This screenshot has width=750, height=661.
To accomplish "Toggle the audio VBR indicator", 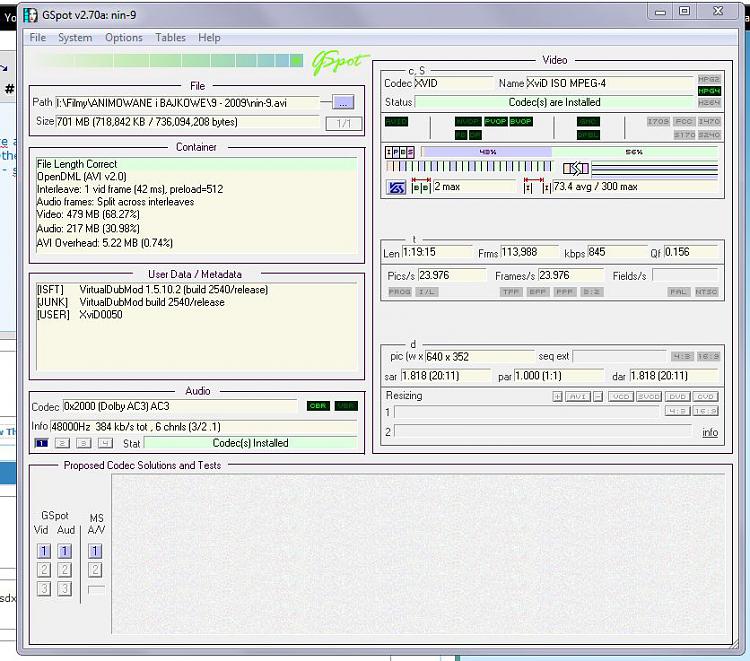I will click(x=346, y=406).
